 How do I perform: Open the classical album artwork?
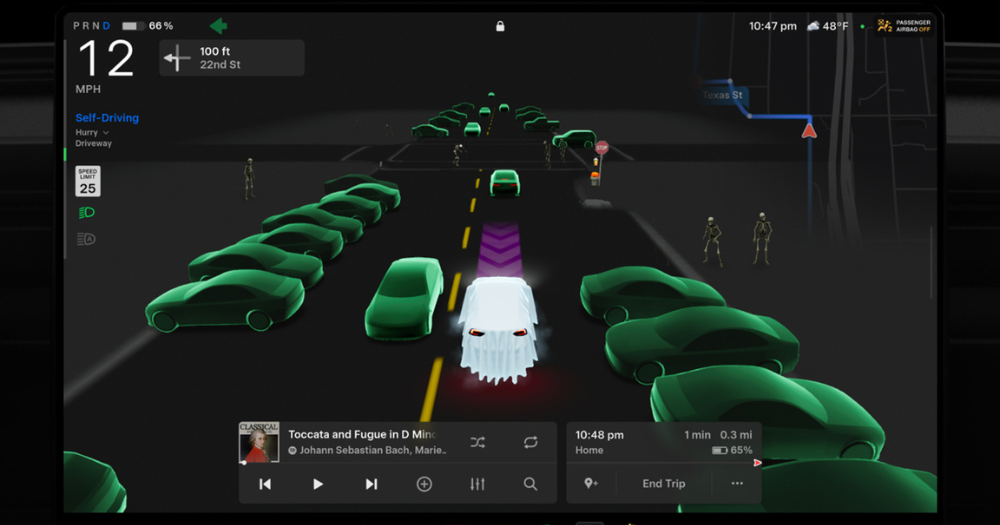click(259, 442)
